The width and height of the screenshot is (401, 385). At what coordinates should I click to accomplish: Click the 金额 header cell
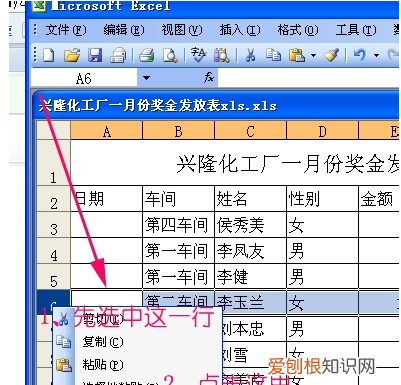tap(379, 199)
